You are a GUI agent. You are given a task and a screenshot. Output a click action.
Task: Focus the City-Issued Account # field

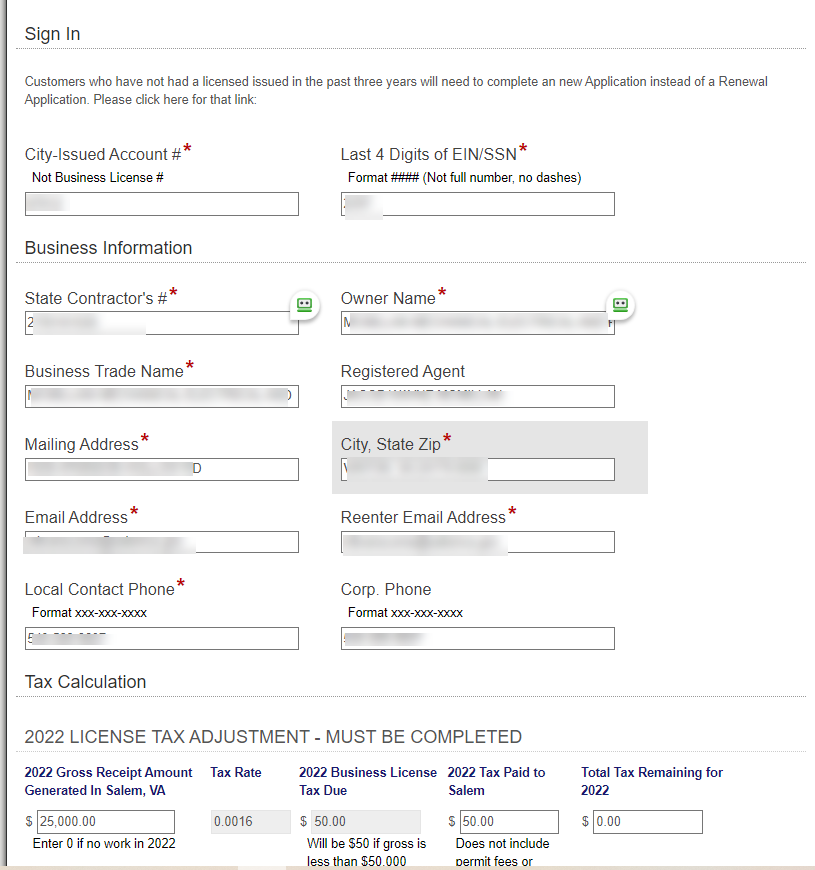coord(161,204)
